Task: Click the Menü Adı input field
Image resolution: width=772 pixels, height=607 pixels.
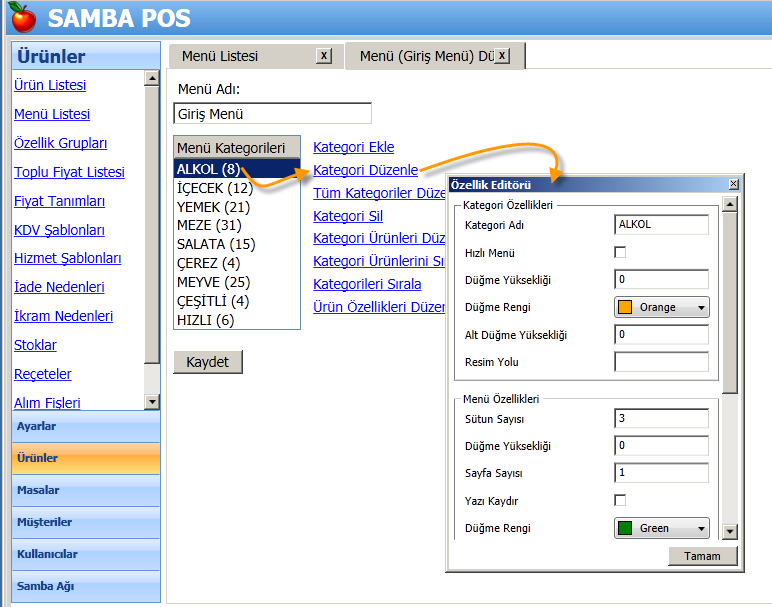Action: pos(272,114)
